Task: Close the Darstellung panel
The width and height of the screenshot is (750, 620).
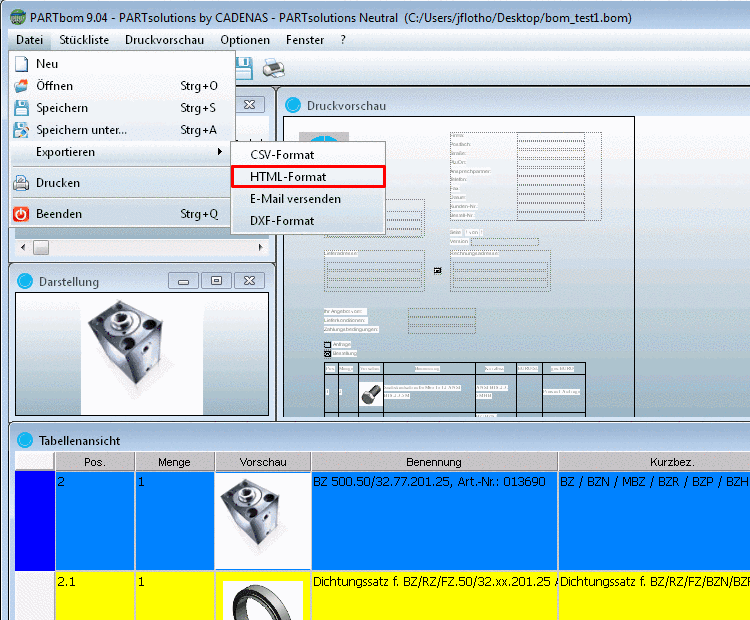Action: (x=249, y=281)
